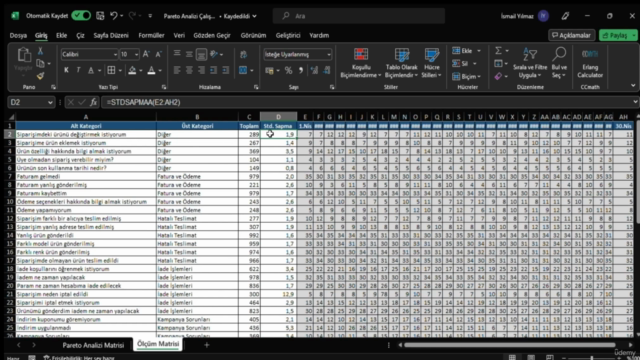This screenshot has width=640, height=360.
Task: Click the horizontal scrollbar at bottom
Action: pos(509,345)
